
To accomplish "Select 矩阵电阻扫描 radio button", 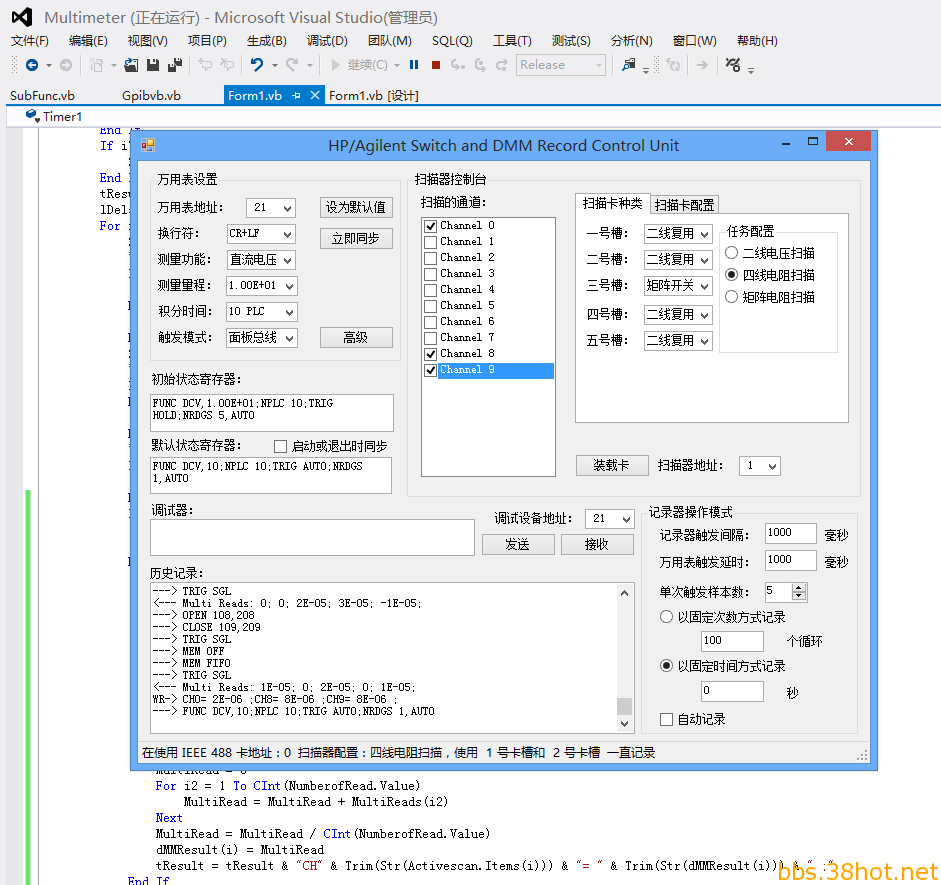I will point(732,297).
